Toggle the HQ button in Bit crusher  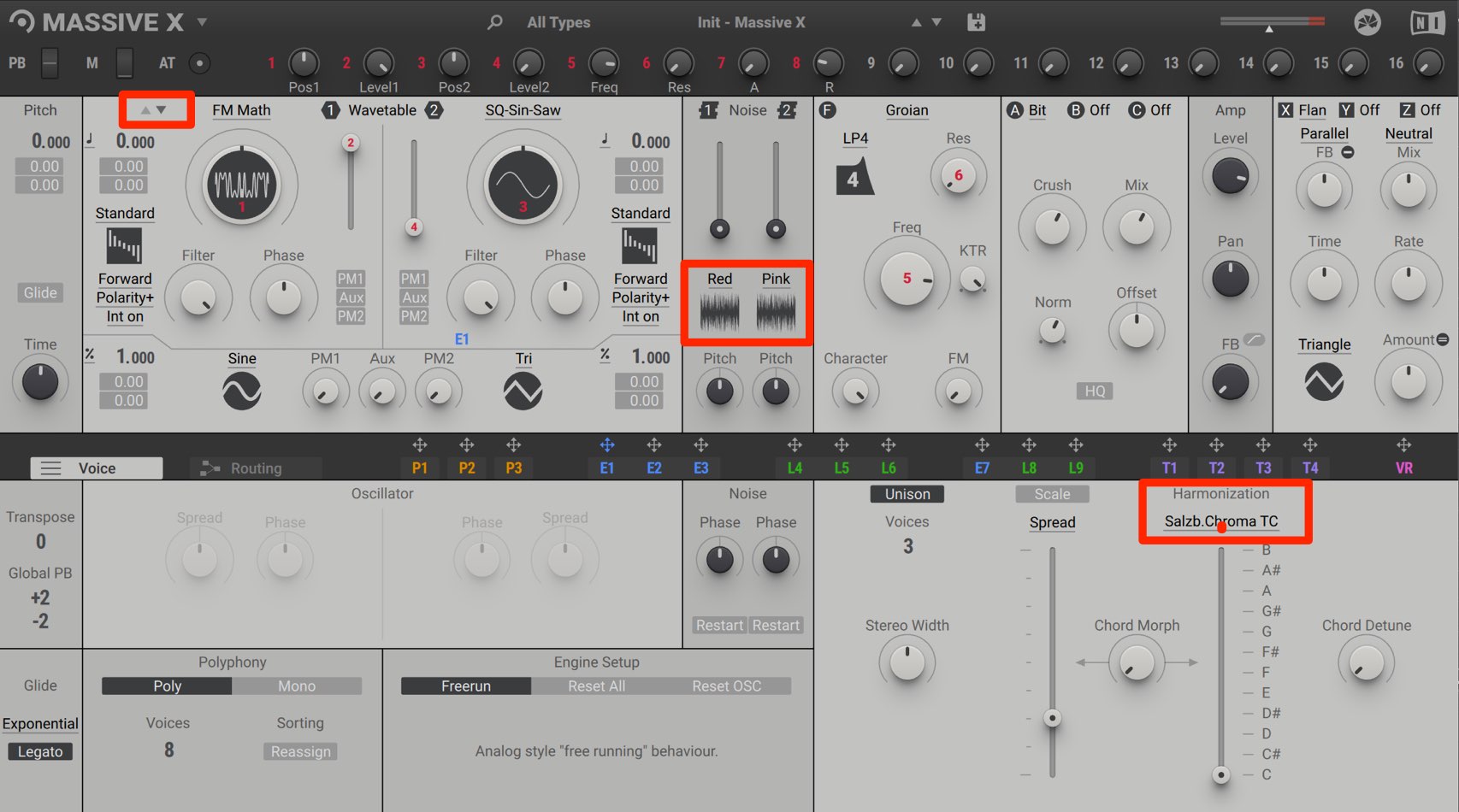coord(1095,391)
